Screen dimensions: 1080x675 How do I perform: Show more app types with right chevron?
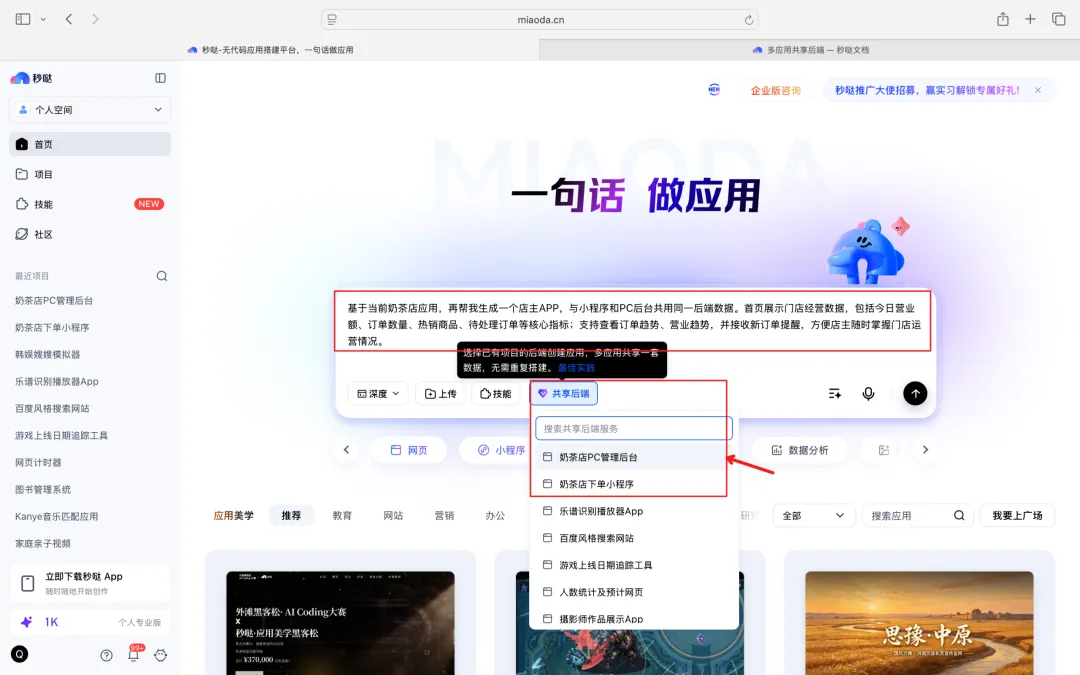click(925, 450)
